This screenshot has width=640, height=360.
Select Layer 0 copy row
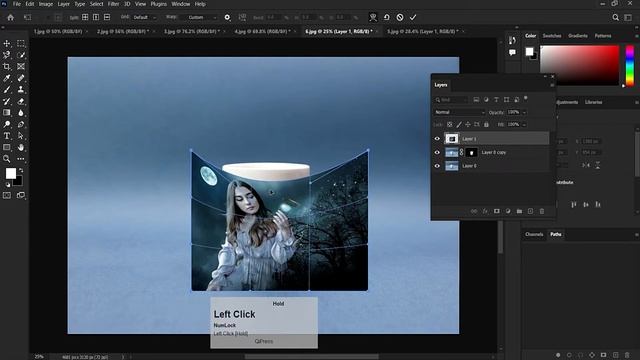(x=491, y=152)
